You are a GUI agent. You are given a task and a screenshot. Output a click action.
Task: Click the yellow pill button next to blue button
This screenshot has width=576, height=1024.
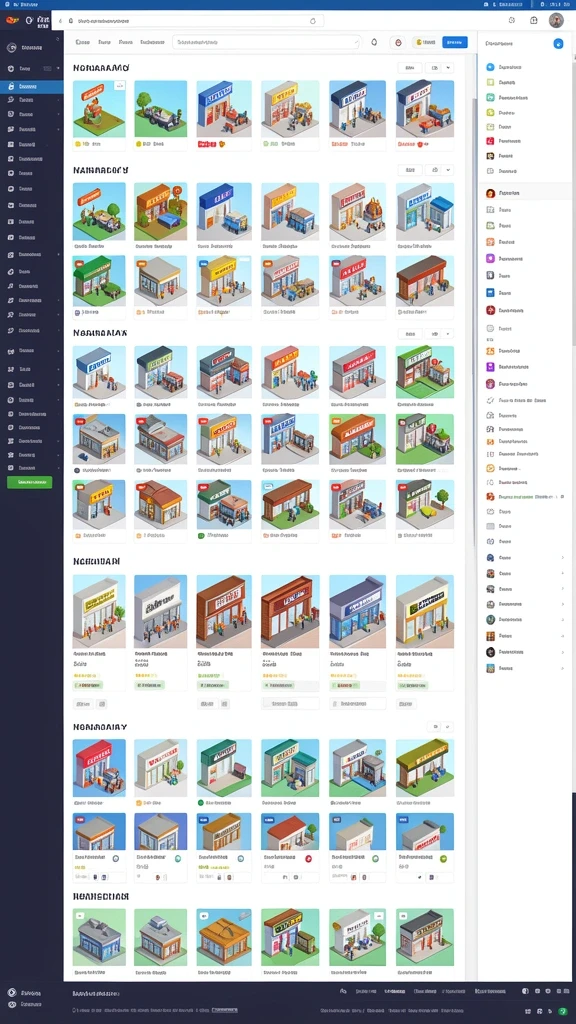pyautogui.click(x=424, y=42)
